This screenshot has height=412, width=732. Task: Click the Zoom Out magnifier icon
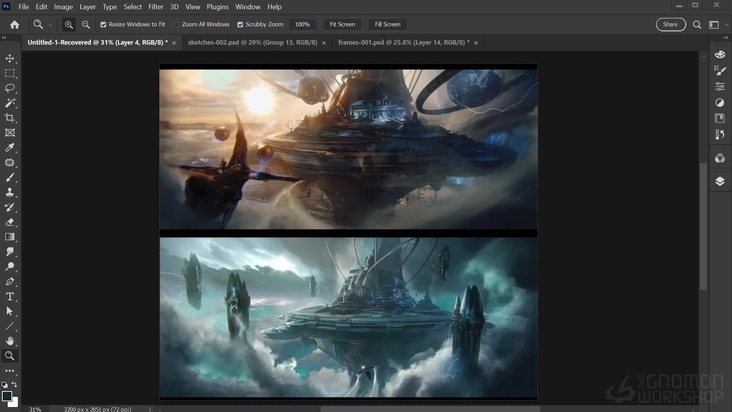[86, 24]
